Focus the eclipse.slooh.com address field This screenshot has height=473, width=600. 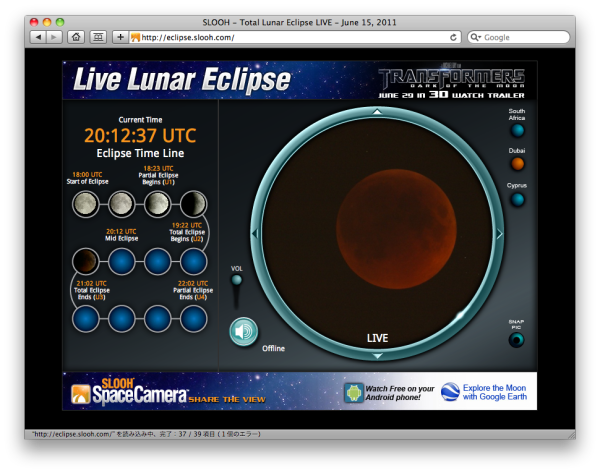pos(295,37)
